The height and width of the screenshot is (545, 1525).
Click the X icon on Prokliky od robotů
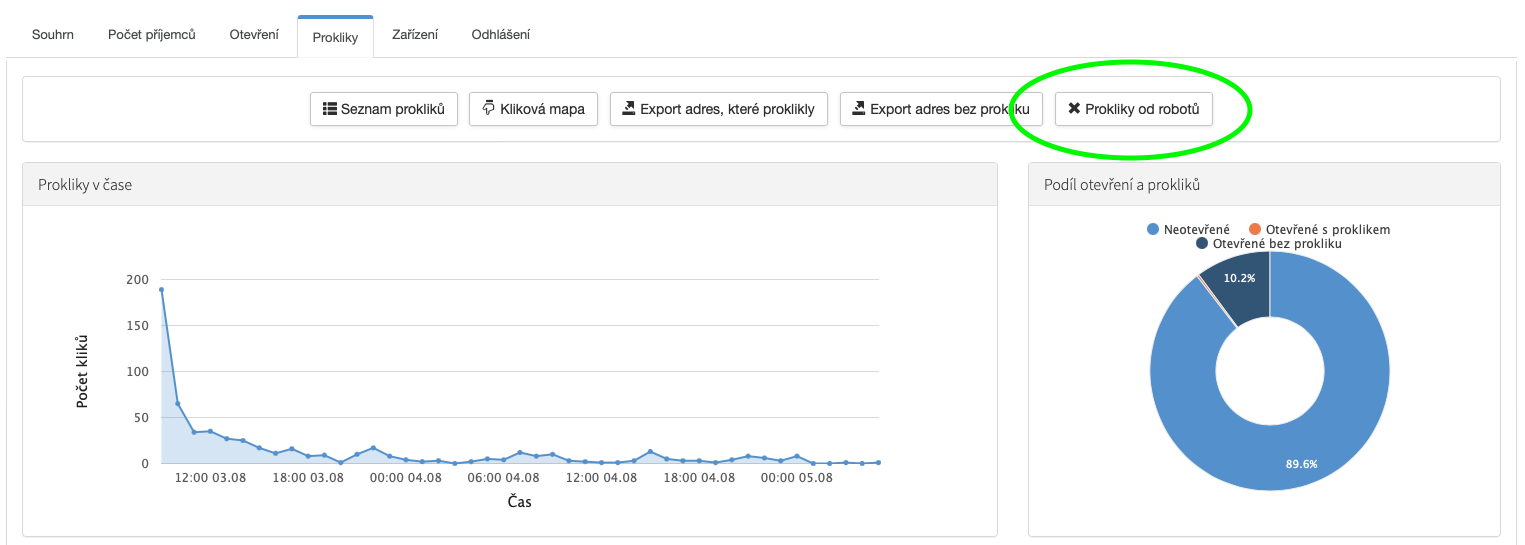tap(1074, 109)
